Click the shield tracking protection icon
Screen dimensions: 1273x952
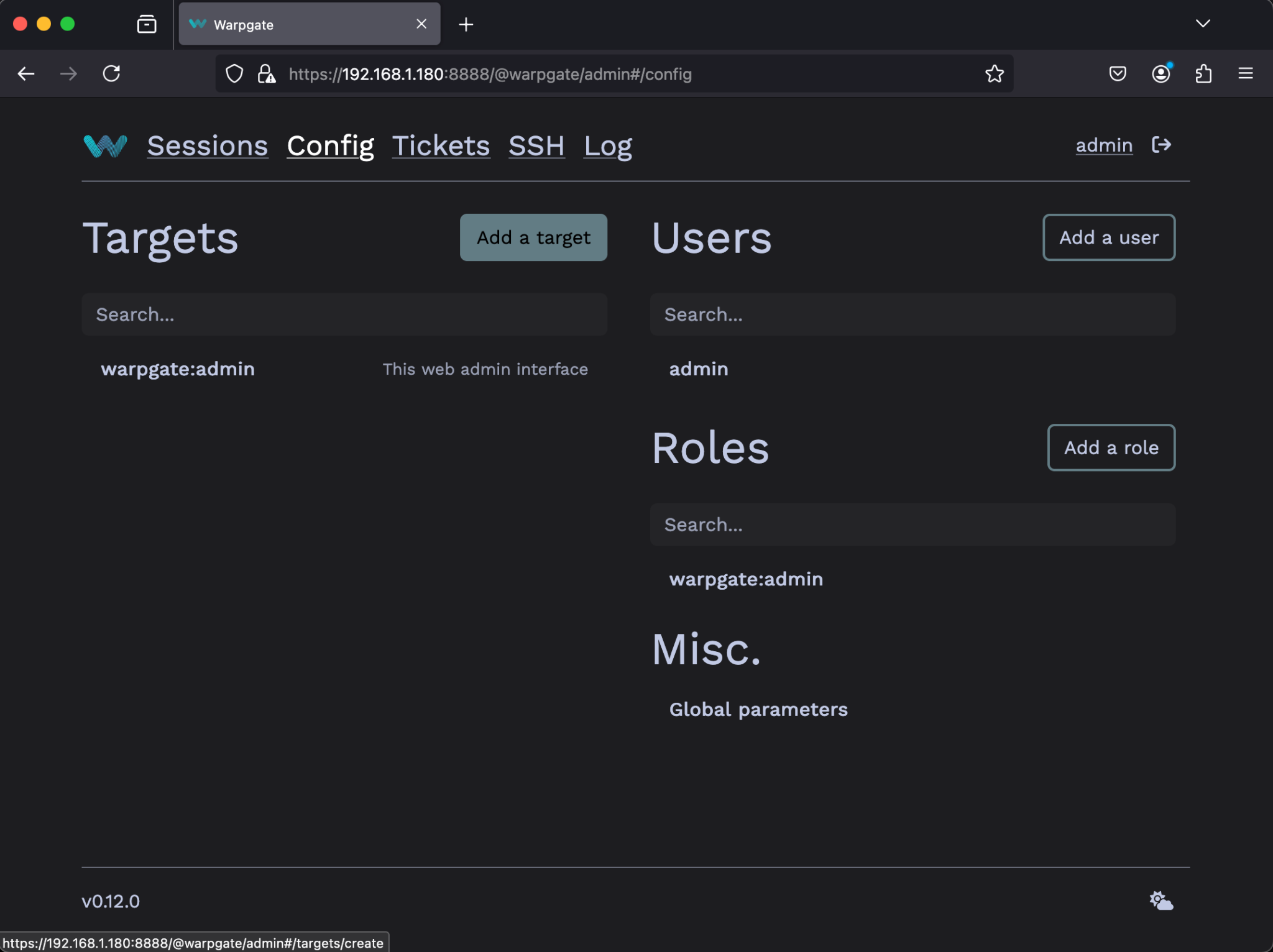tap(234, 73)
